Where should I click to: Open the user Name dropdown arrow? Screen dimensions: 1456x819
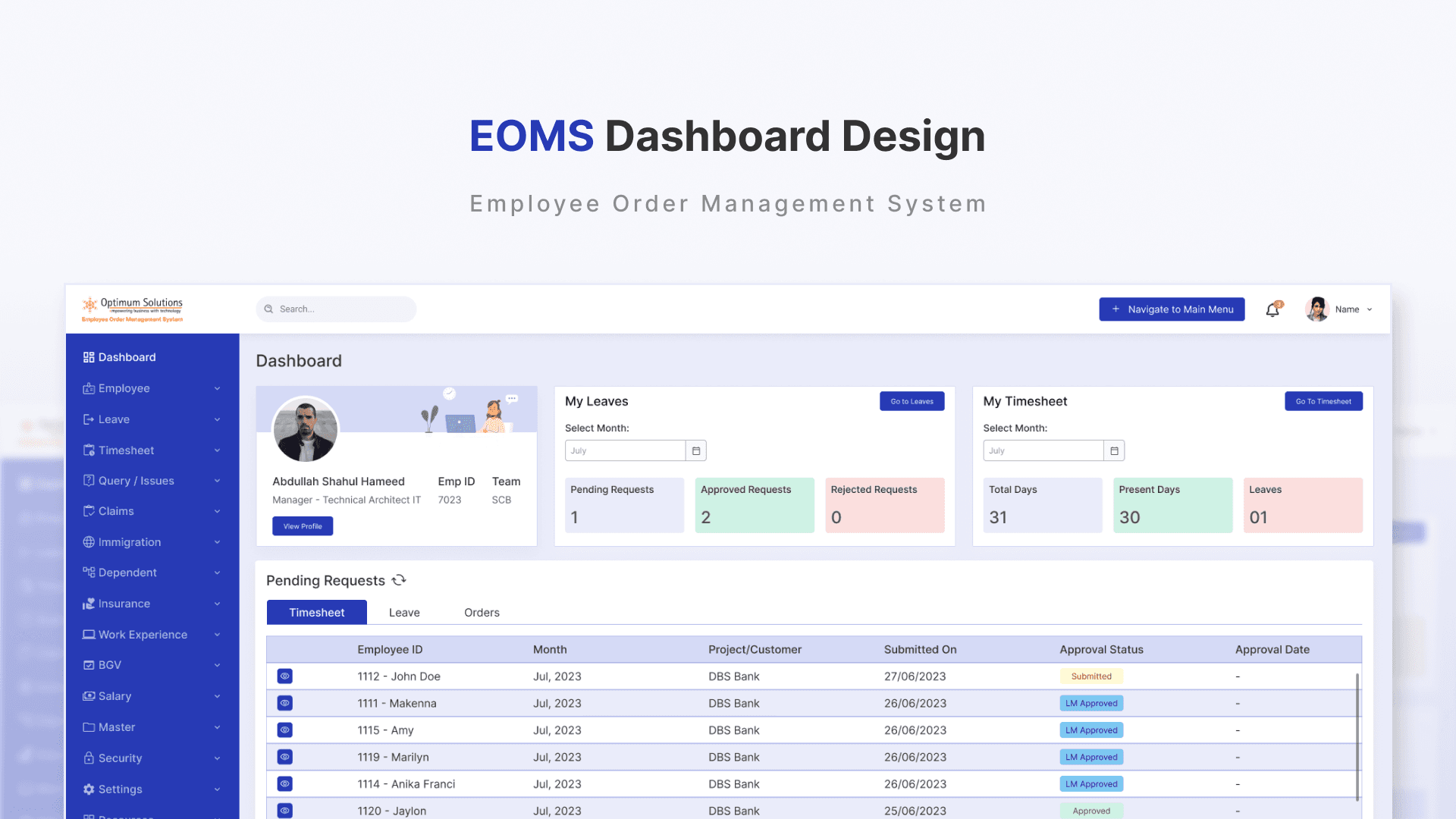(1370, 309)
